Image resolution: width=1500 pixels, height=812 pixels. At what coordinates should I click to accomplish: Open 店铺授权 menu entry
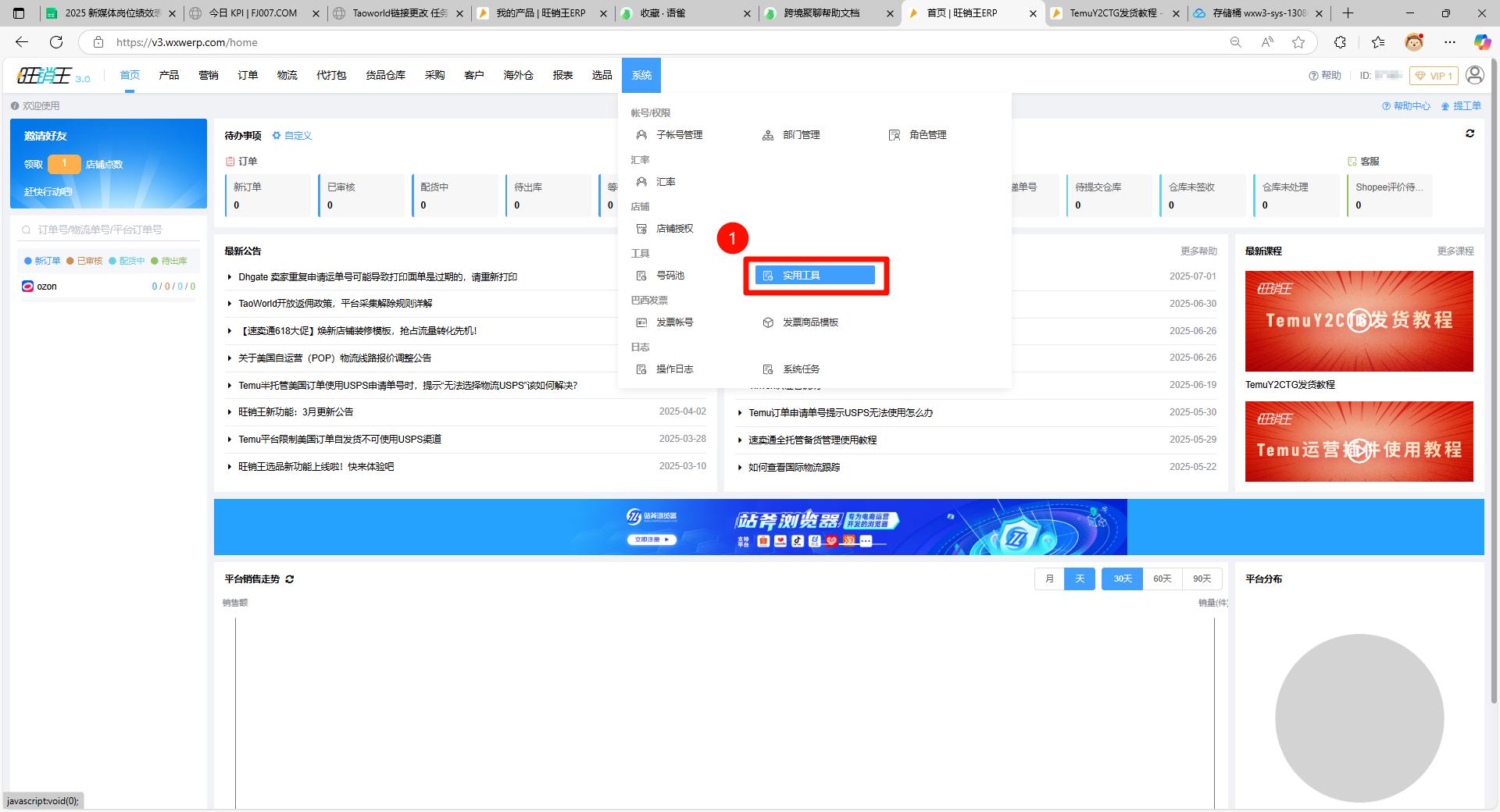coord(665,229)
